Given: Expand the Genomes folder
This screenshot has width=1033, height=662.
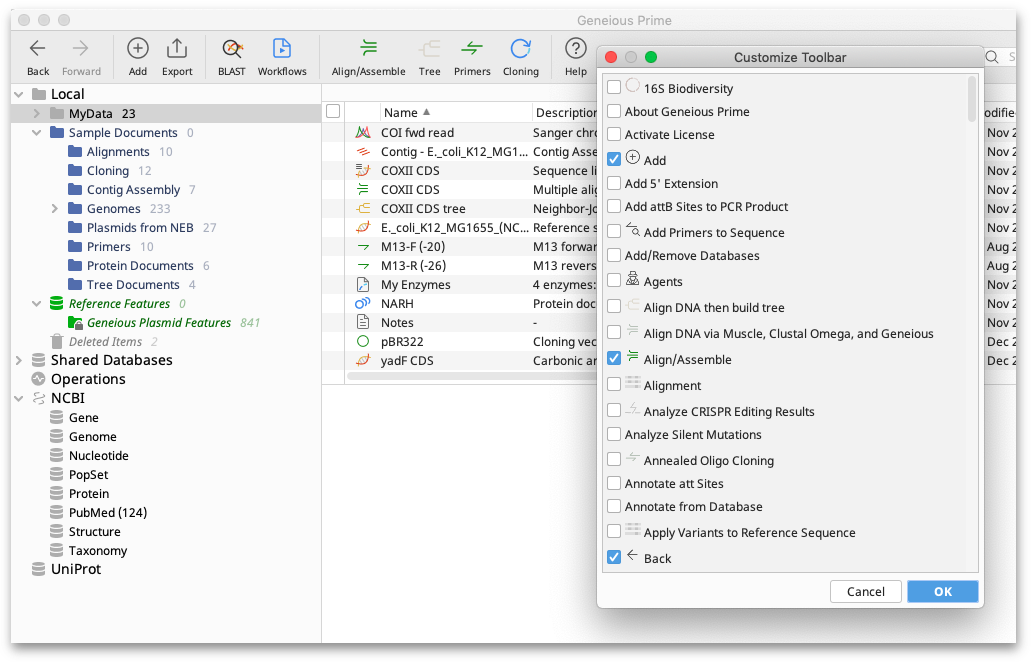Looking at the screenshot, I should pos(55,209).
